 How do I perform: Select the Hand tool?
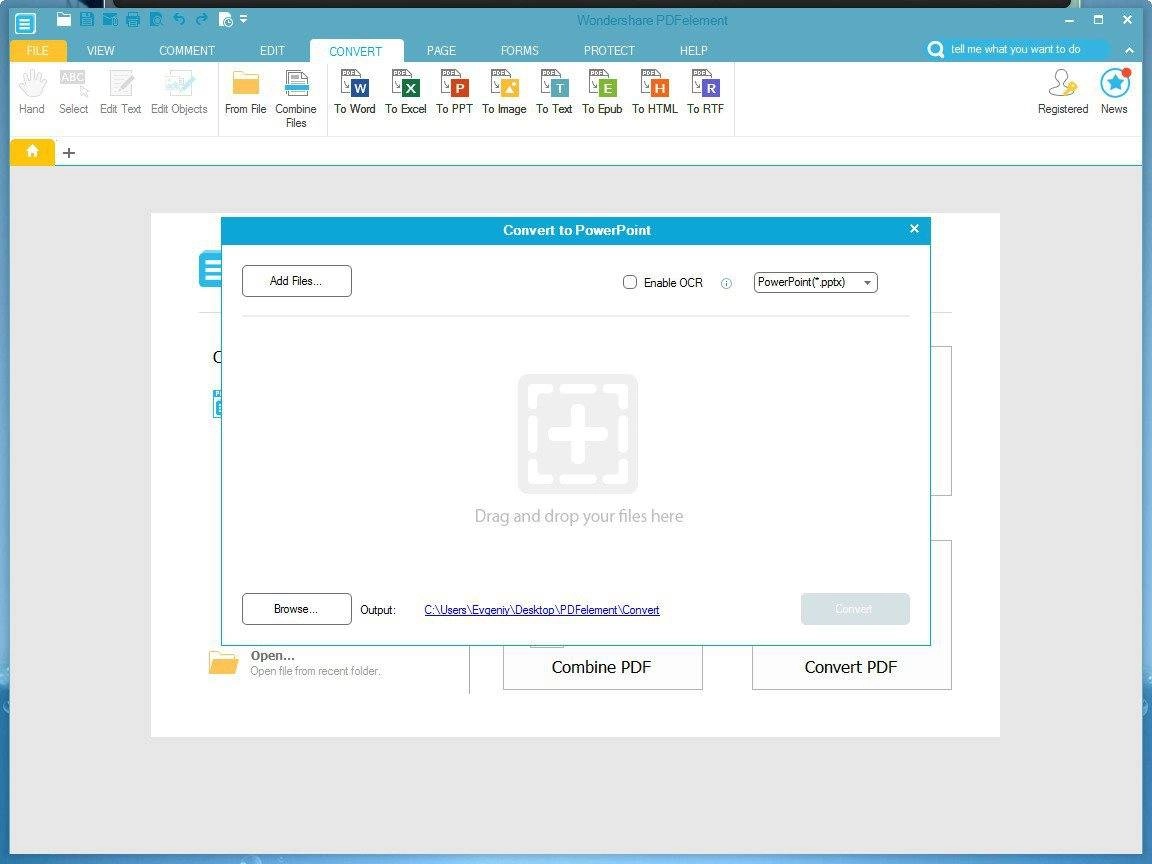pyautogui.click(x=32, y=92)
